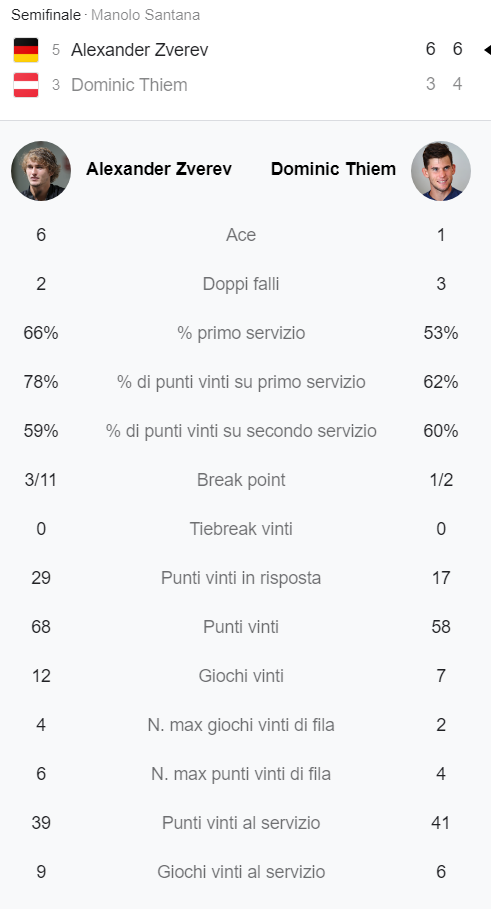Click the Semifinale round label
The width and height of the screenshot is (491, 909).
[x=46, y=15]
